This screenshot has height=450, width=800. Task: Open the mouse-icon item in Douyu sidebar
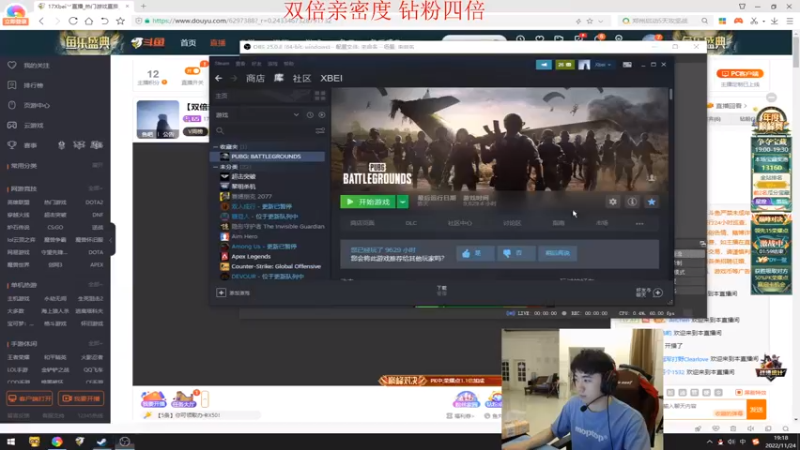click(x=29, y=105)
